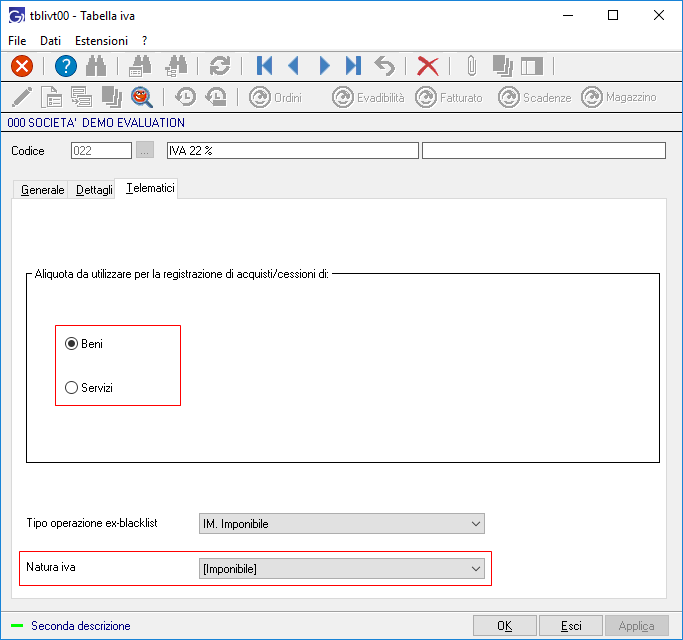The height and width of the screenshot is (640, 683).
Task: Click the tblivt00 application icon in title bar
Action: point(17,16)
